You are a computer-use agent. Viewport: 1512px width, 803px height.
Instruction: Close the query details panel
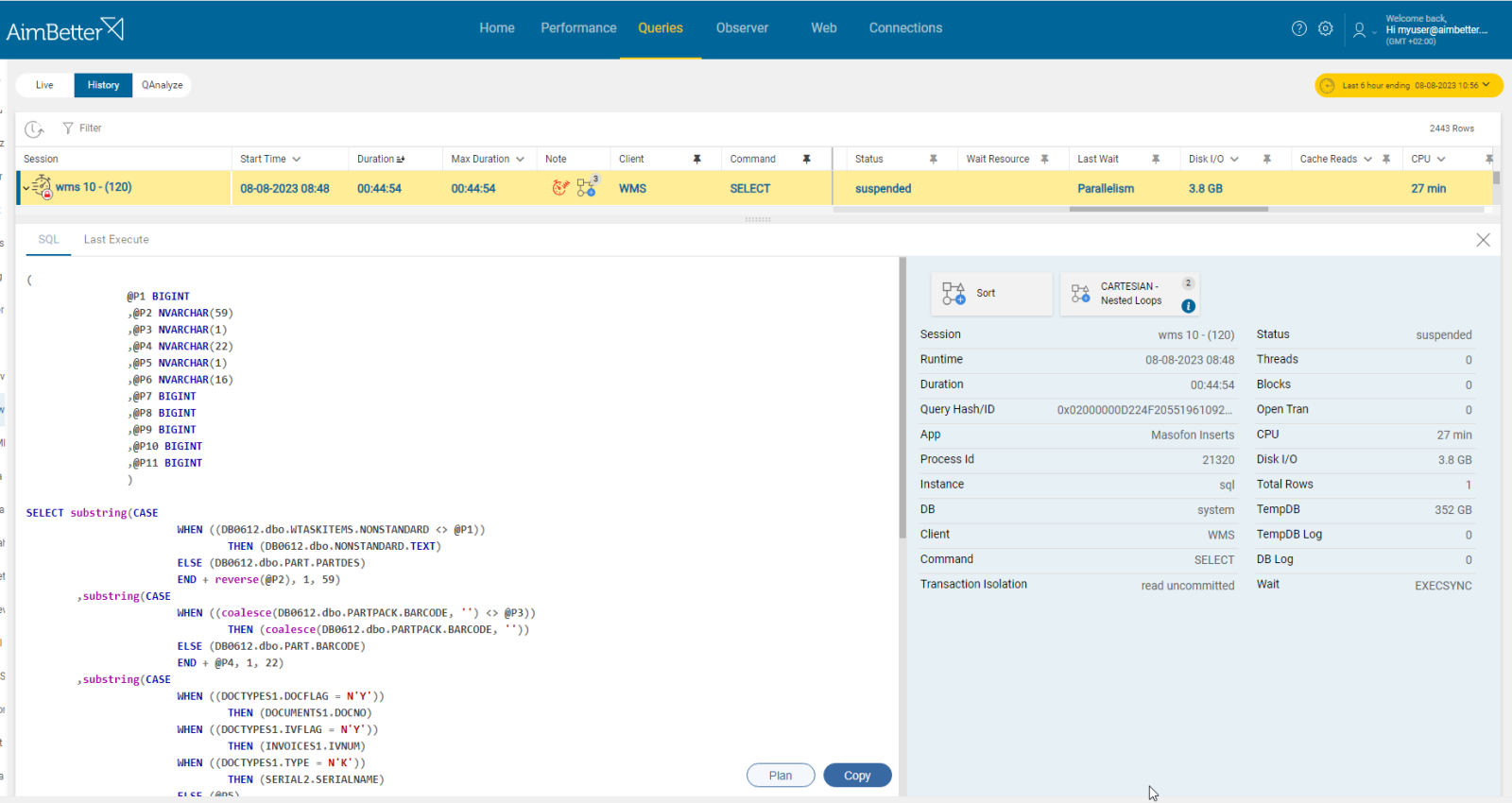[1483, 240]
